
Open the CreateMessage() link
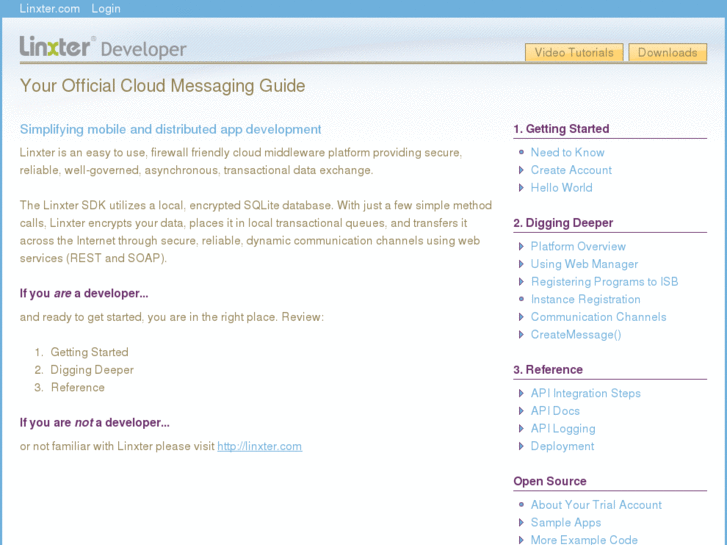576,334
